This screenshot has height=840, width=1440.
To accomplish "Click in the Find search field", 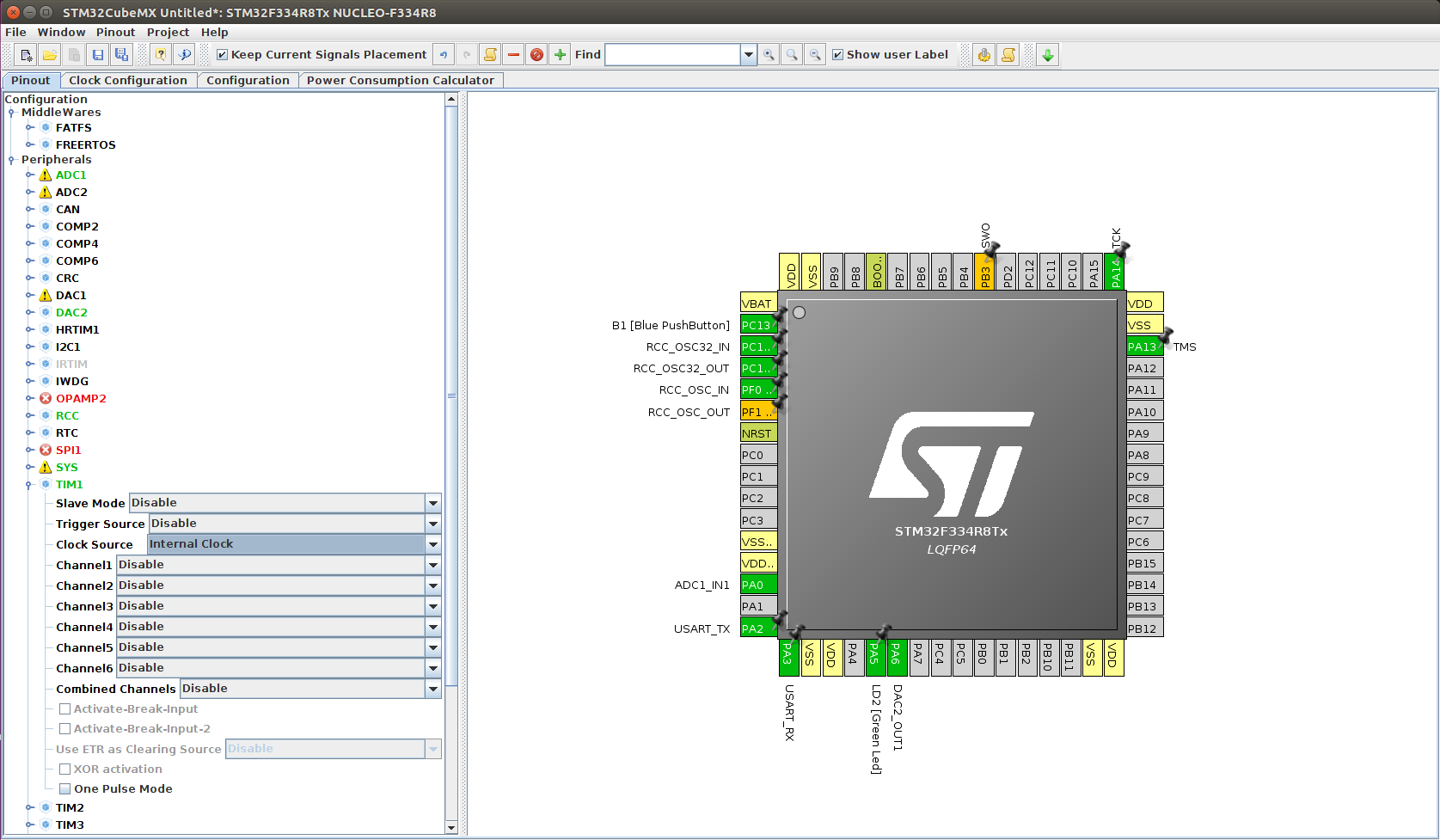I will (x=672, y=55).
